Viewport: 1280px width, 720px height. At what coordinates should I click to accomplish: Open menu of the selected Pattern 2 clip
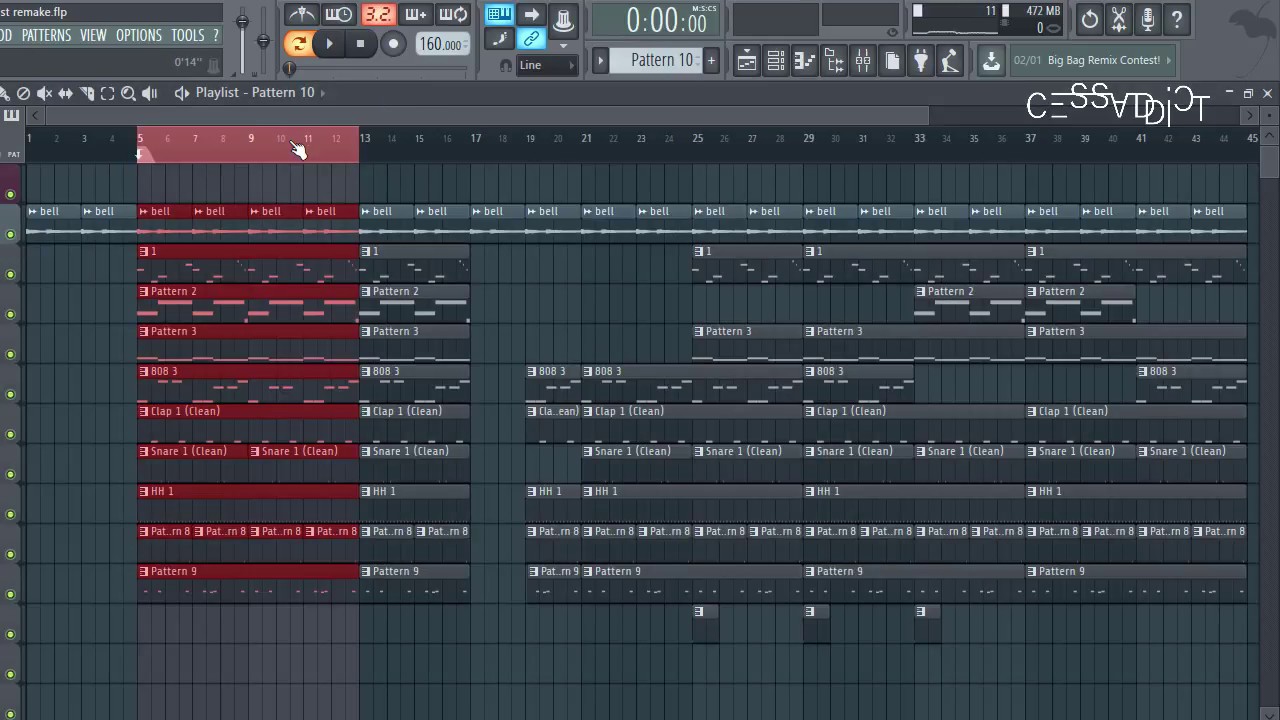point(144,291)
